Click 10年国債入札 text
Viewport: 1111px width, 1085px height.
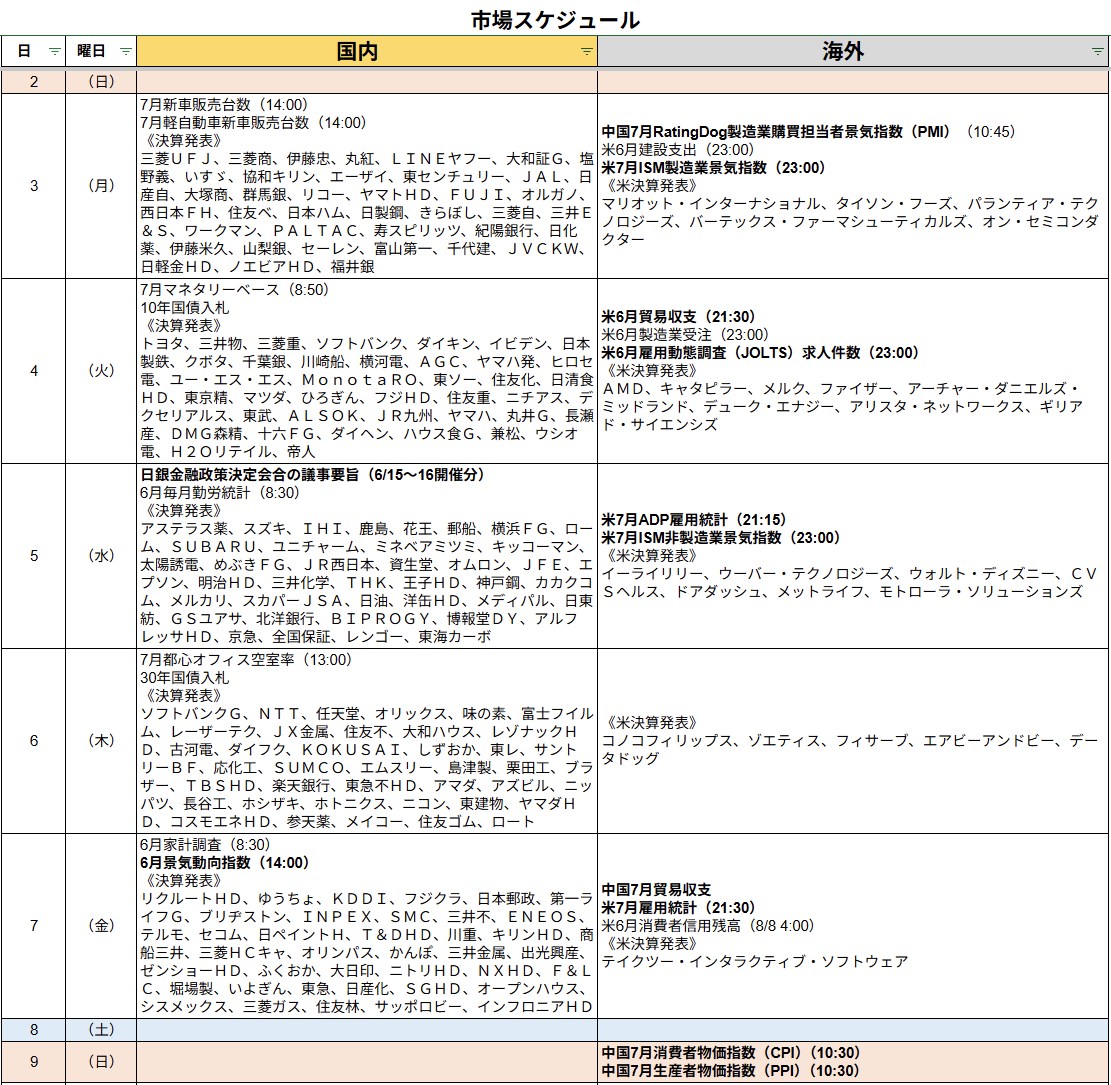[x=184, y=308]
